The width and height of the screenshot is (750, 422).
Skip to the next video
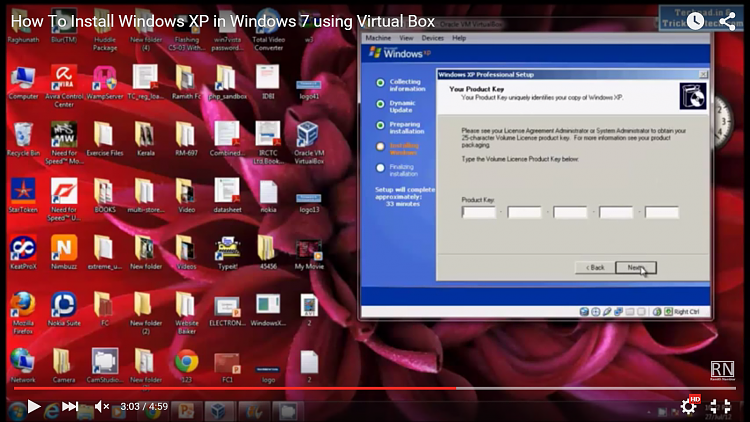click(70, 407)
